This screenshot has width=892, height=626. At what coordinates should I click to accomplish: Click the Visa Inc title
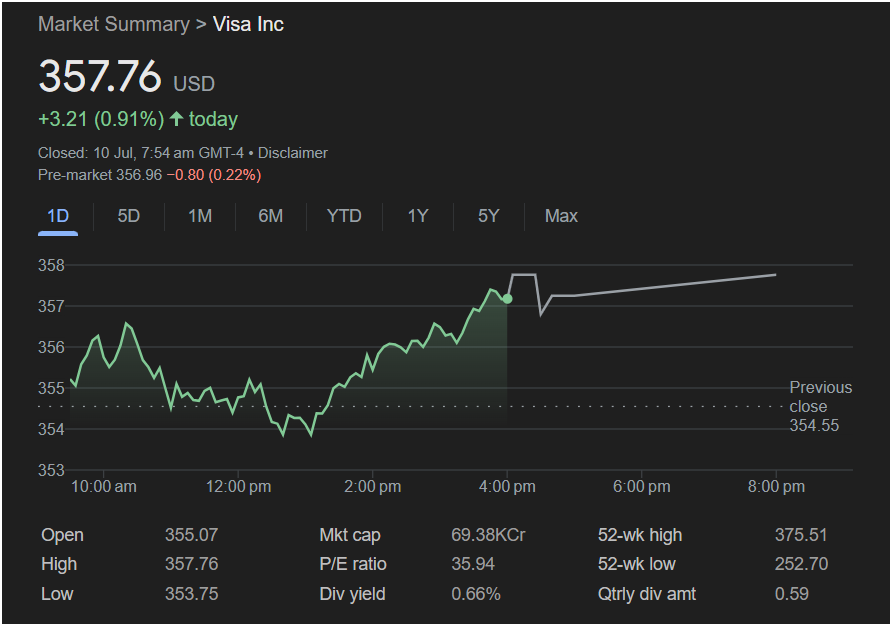click(248, 24)
